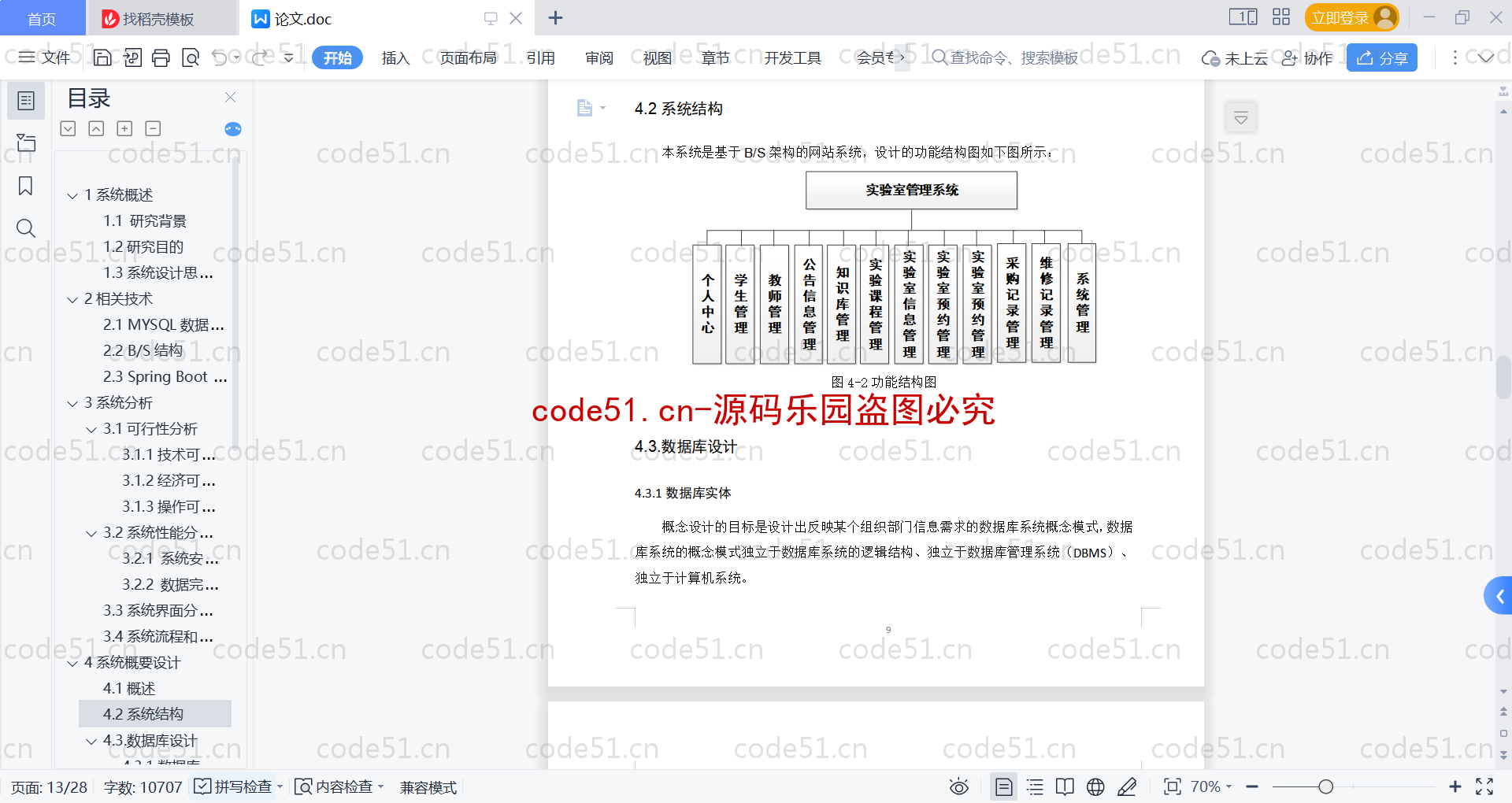Click the 立即登录 login button

coord(1351,17)
